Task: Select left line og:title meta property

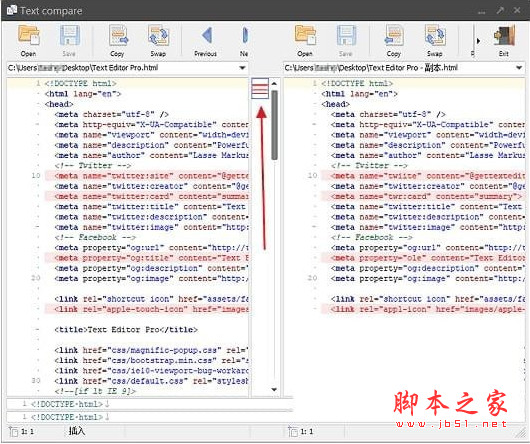Action: 147,258
